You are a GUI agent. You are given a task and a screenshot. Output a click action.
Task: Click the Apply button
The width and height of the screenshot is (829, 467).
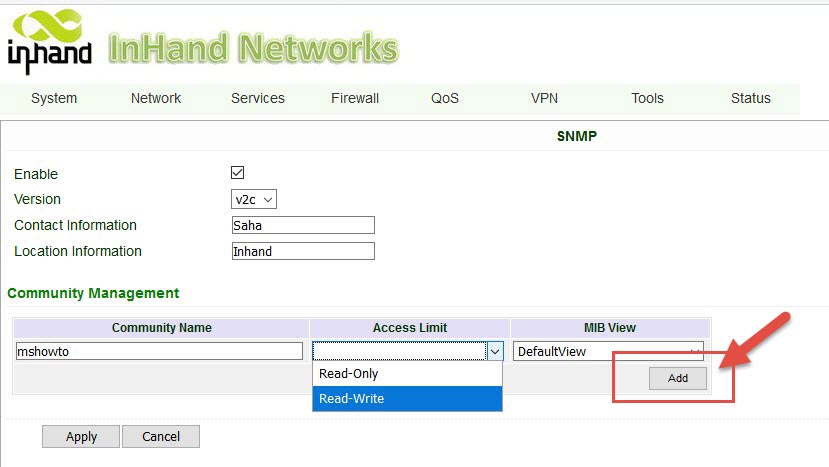(81, 436)
